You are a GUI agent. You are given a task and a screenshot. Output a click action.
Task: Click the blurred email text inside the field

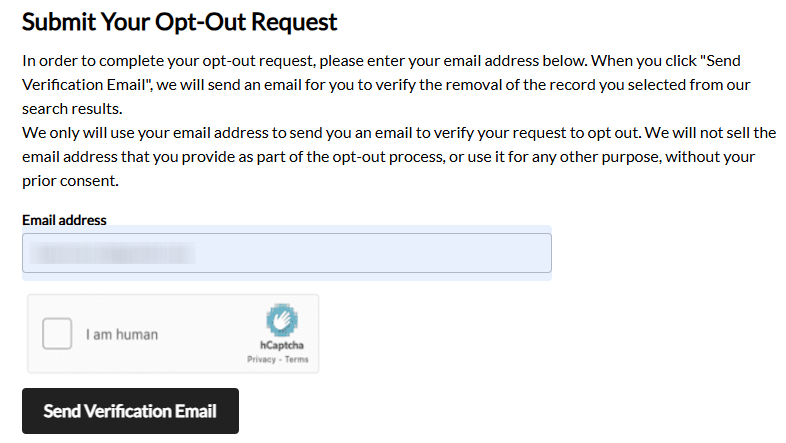110,253
